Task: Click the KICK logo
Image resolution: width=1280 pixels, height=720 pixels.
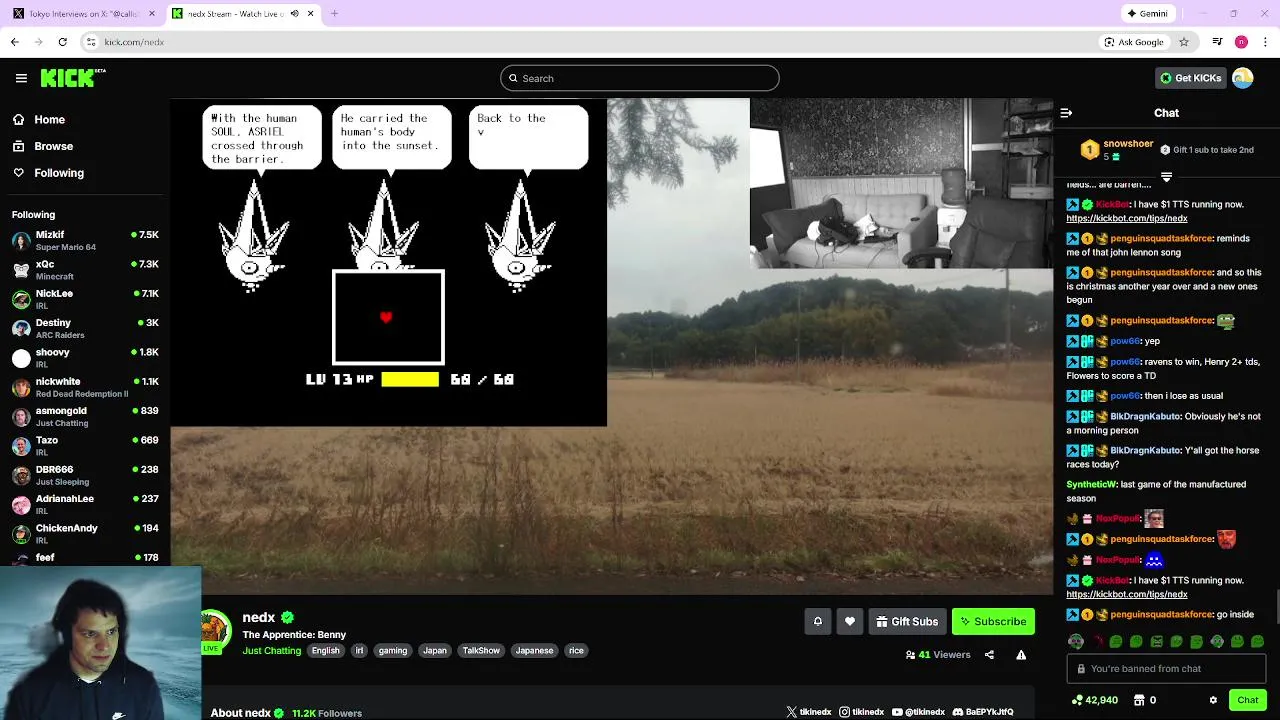Action: 73,78
